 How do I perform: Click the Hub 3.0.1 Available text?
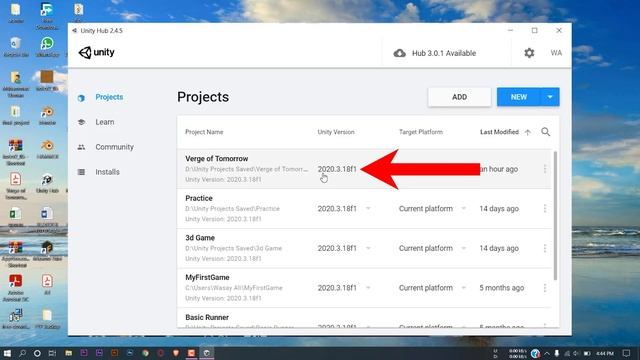tap(444, 53)
